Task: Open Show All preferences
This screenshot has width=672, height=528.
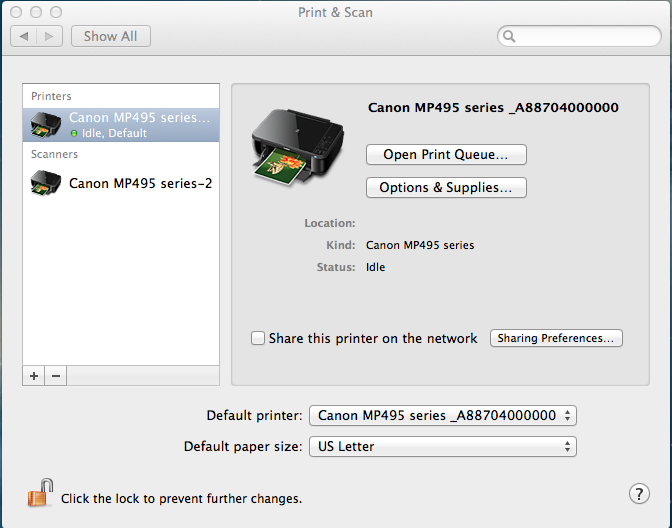Action: pyautogui.click(x=111, y=36)
